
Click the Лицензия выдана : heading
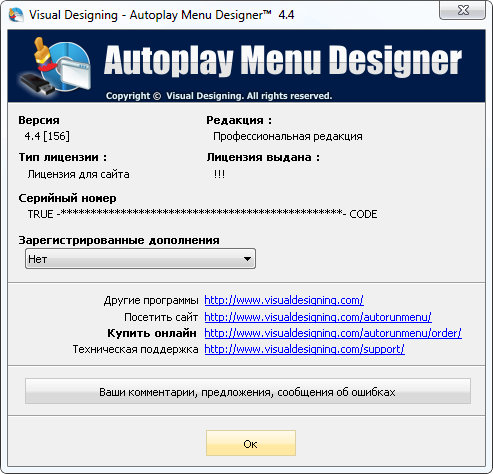(x=263, y=157)
